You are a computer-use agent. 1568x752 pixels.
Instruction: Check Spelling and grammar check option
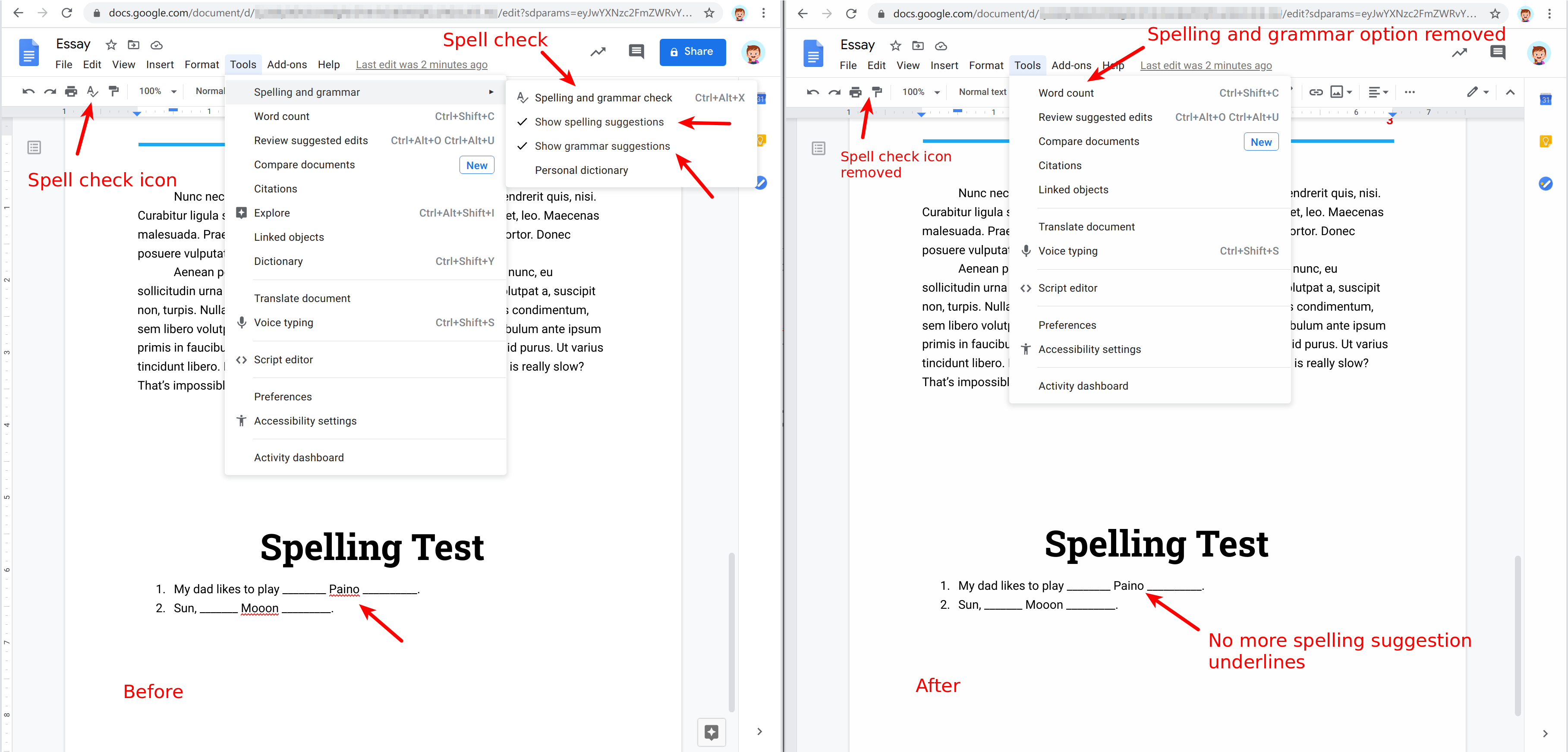pyautogui.click(x=604, y=97)
